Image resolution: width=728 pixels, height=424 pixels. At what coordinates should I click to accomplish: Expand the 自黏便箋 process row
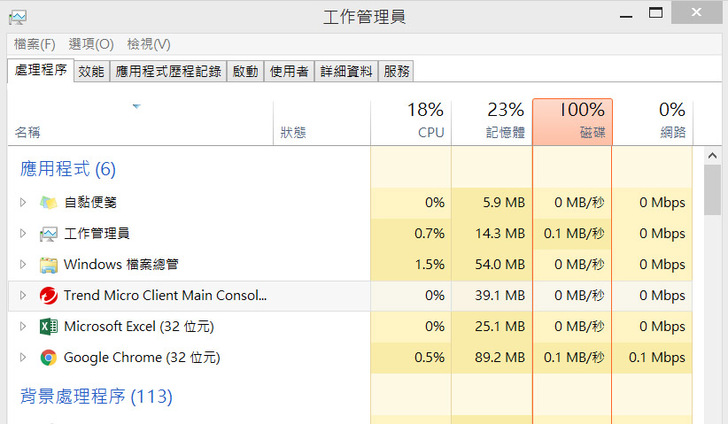click(x=23, y=203)
